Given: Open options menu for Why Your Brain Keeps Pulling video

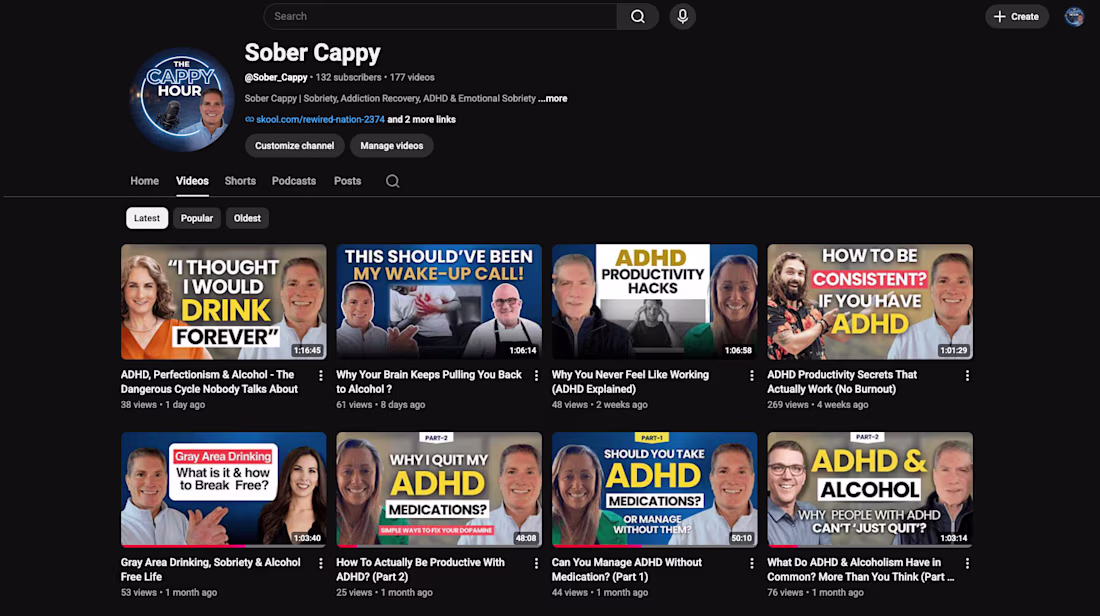Looking at the screenshot, I should (536, 376).
